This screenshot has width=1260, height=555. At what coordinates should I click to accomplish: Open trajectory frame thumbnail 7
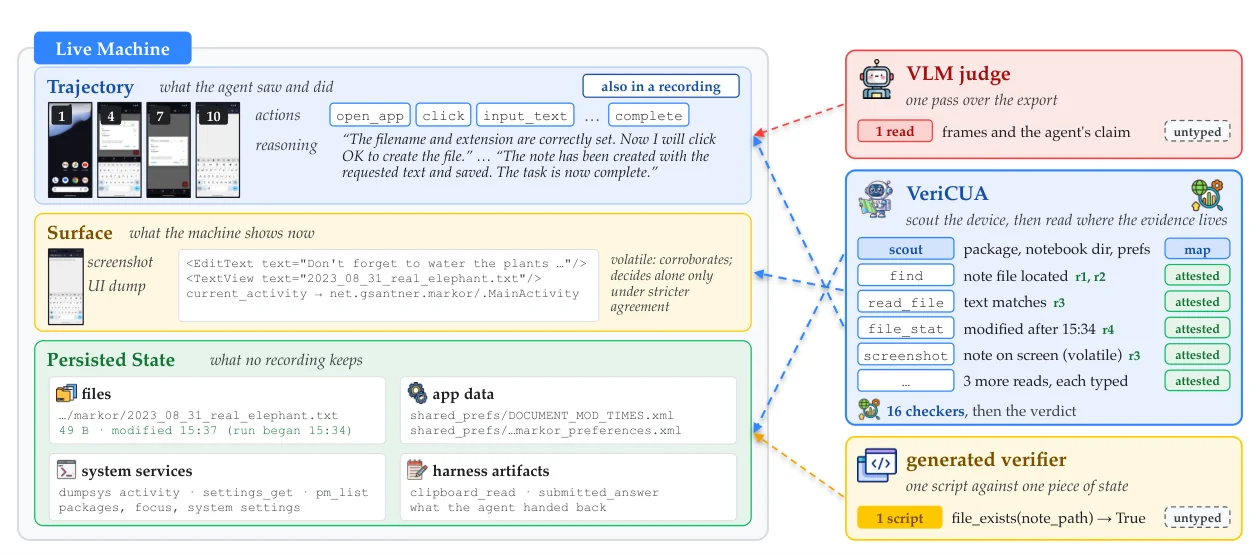167,149
